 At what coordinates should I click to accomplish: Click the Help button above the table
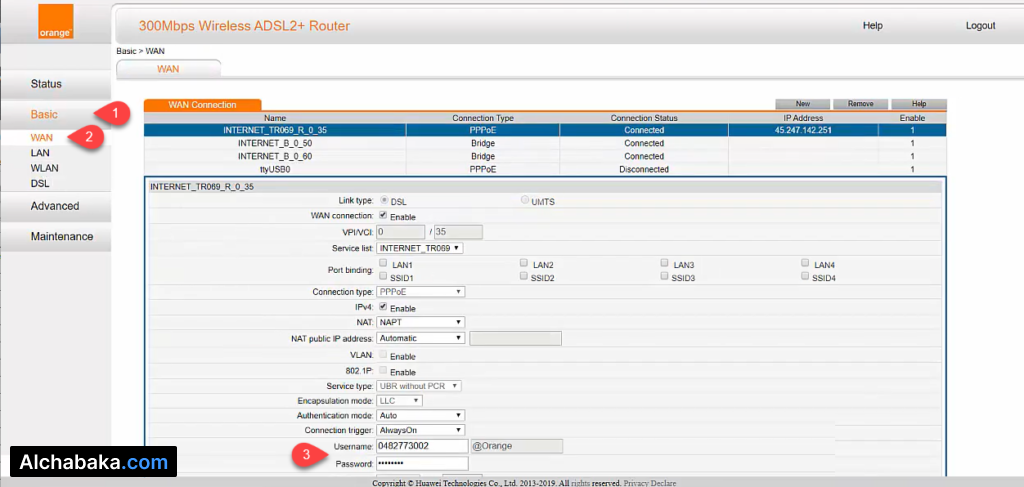919,104
